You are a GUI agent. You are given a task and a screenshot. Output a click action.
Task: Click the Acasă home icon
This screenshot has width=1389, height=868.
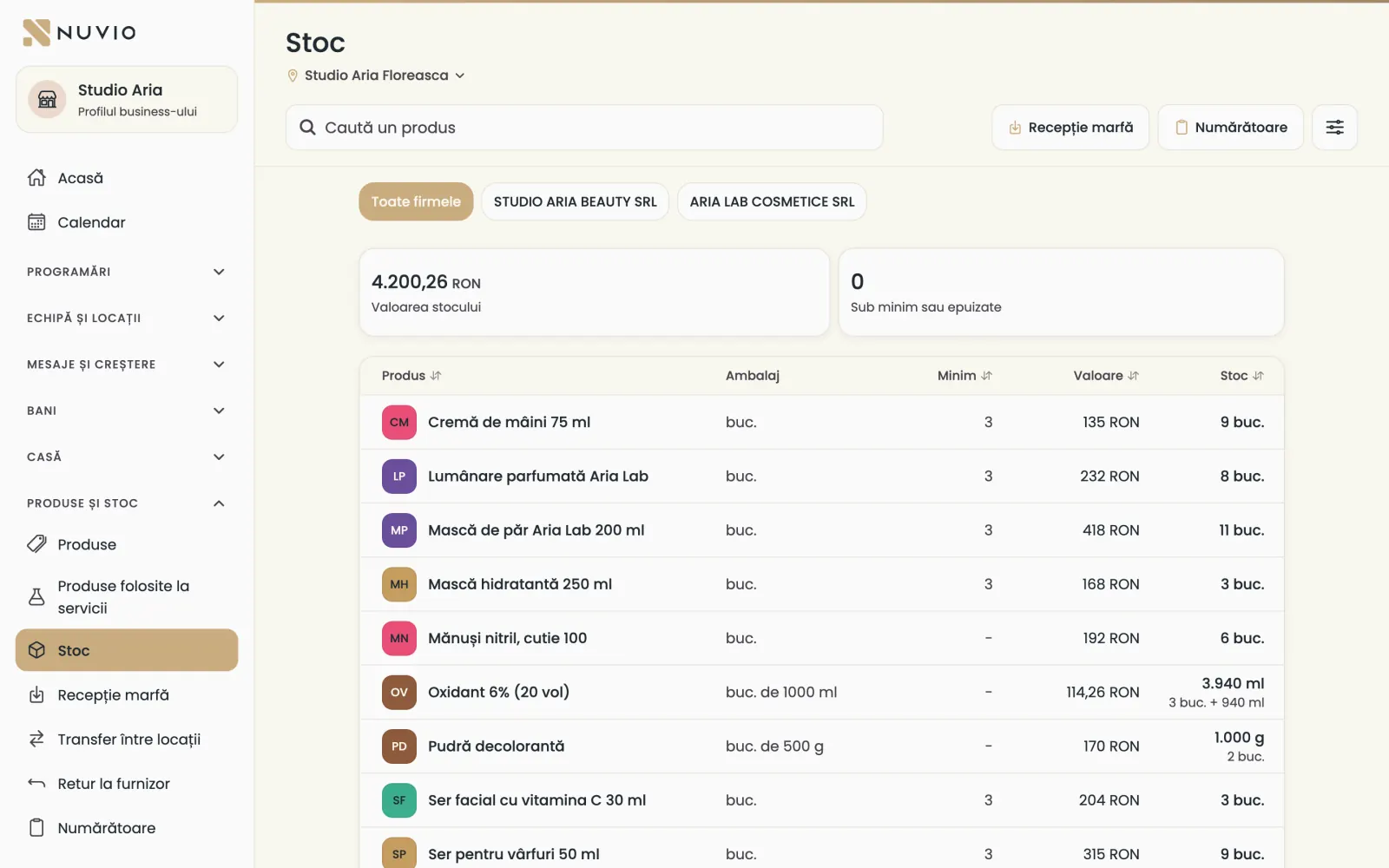point(36,178)
